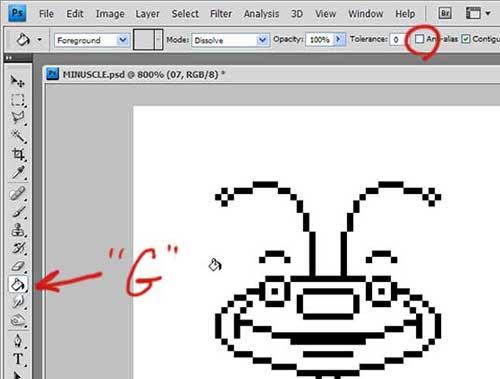Click the Tolerance value field
500x379 pixels.
click(397, 40)
